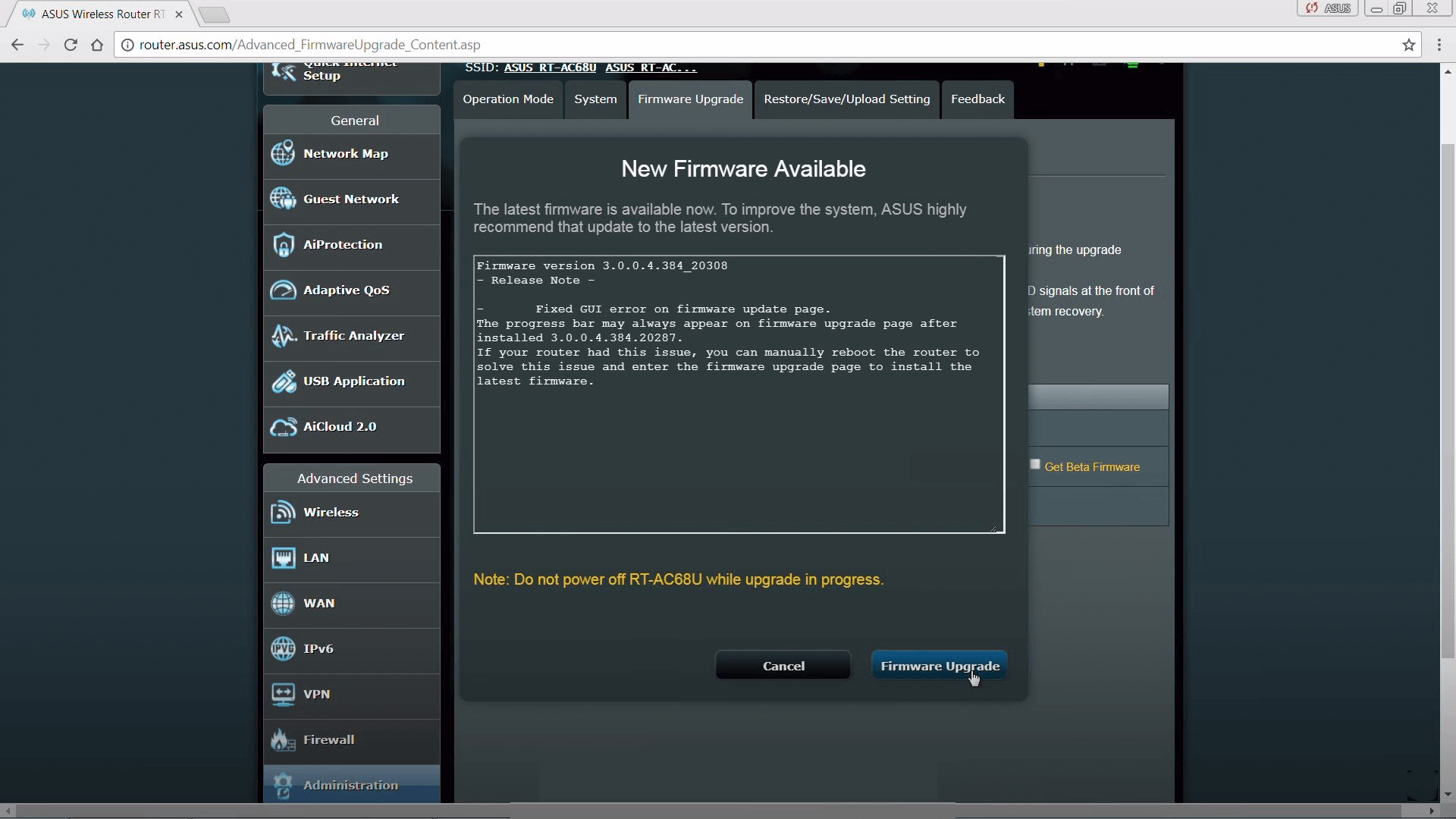Click the browser home icon
1456x819 pixels.
pyautogui.click(x=97, y=45)
